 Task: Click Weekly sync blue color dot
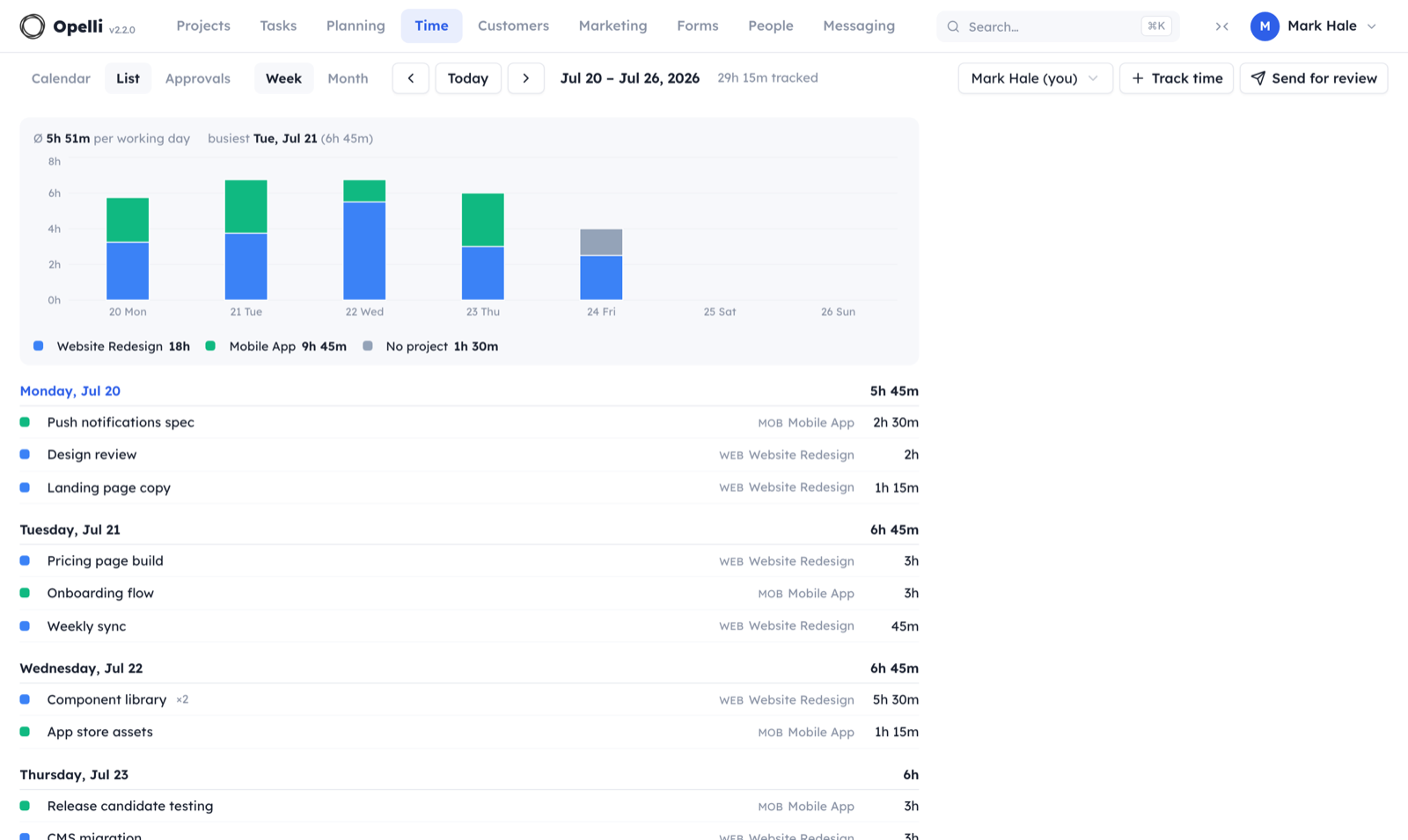tap(25, 626)
